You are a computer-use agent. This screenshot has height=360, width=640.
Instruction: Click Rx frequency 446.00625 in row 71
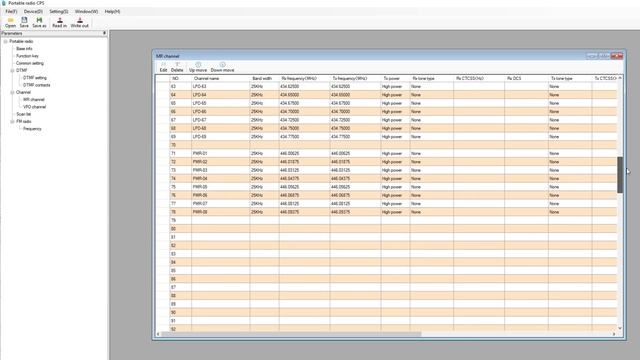point(304,153)
